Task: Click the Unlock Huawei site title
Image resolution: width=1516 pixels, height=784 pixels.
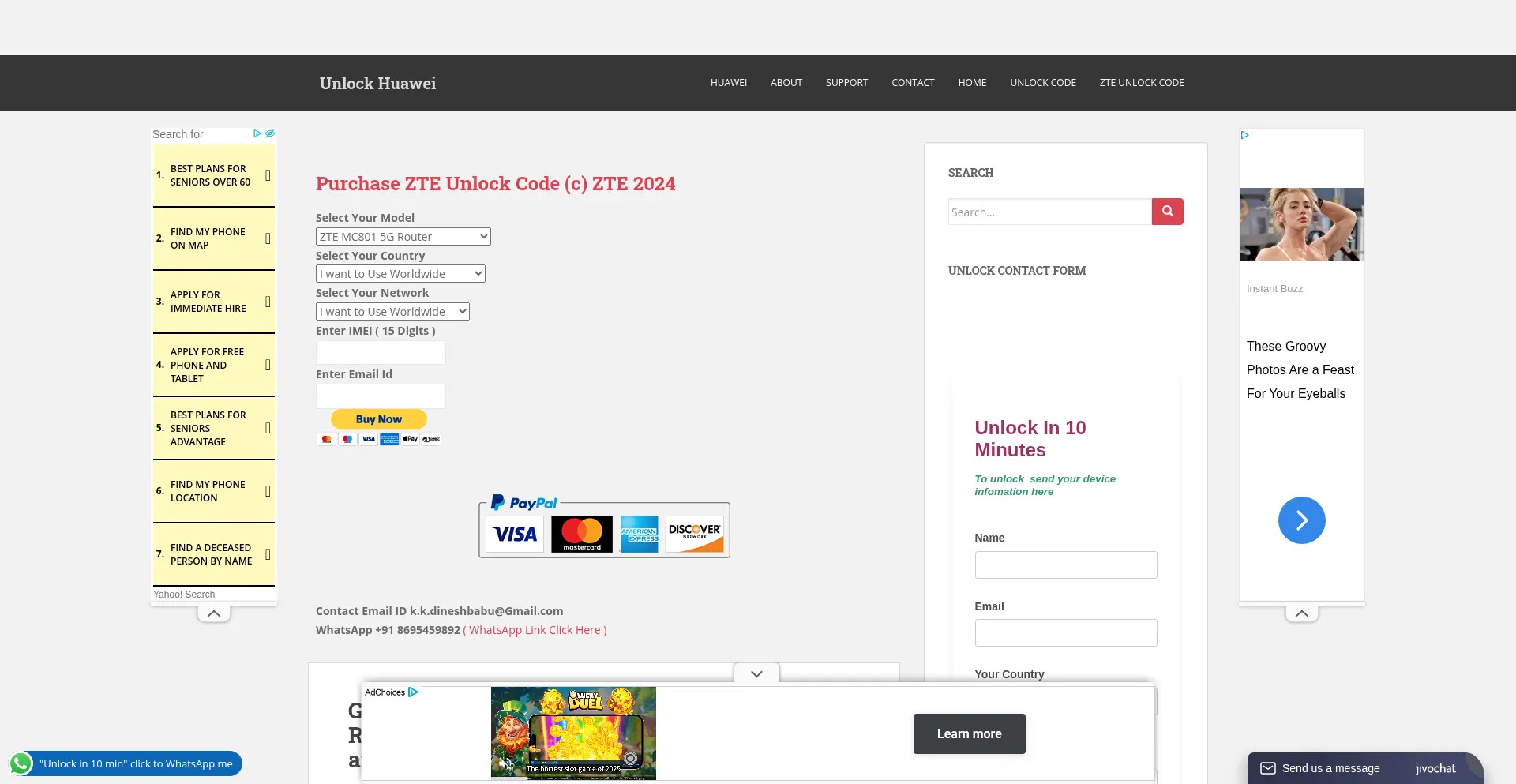Action: pos(377,83)
